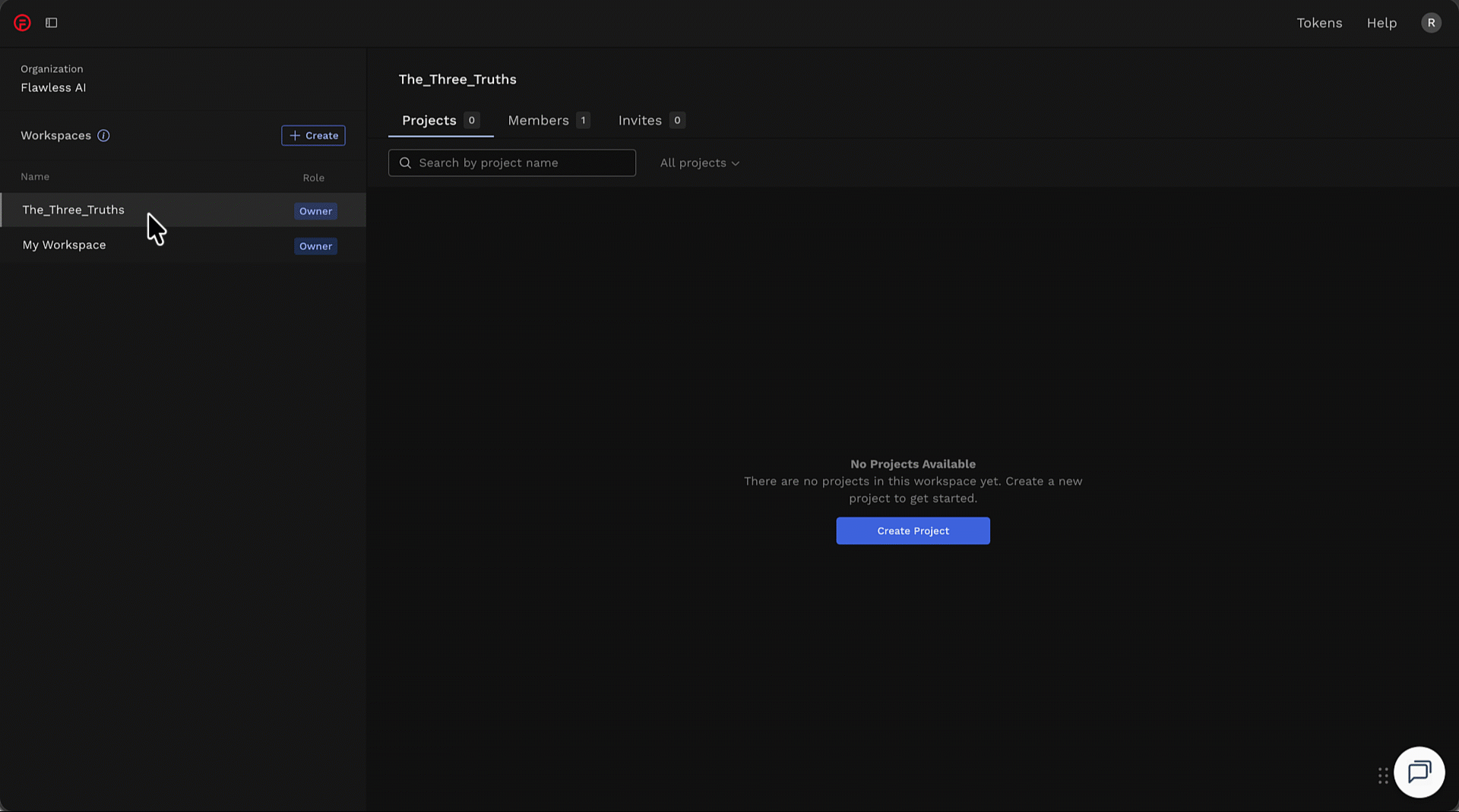Select My Workspace row
This screenshot has width=1459, height=812.
(183, 245)
